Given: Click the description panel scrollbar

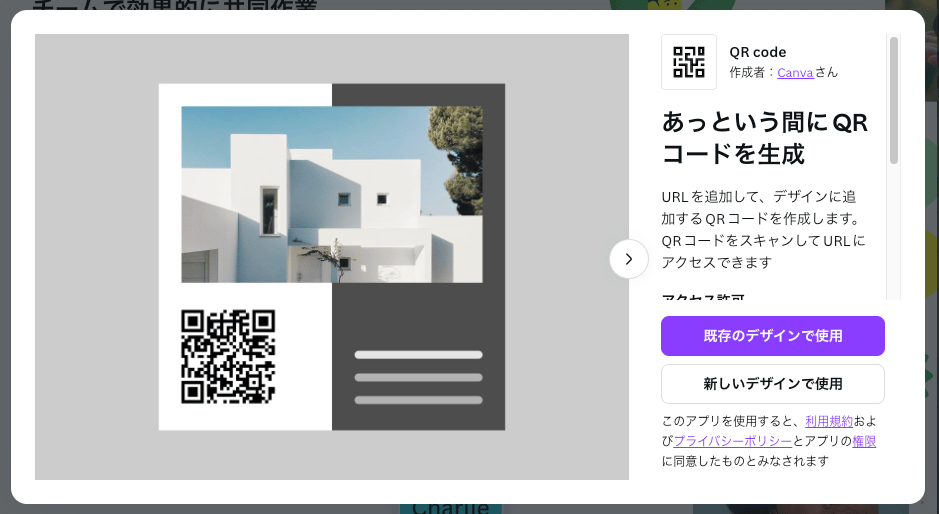Looking at the screenshot, I should point(893,100).
